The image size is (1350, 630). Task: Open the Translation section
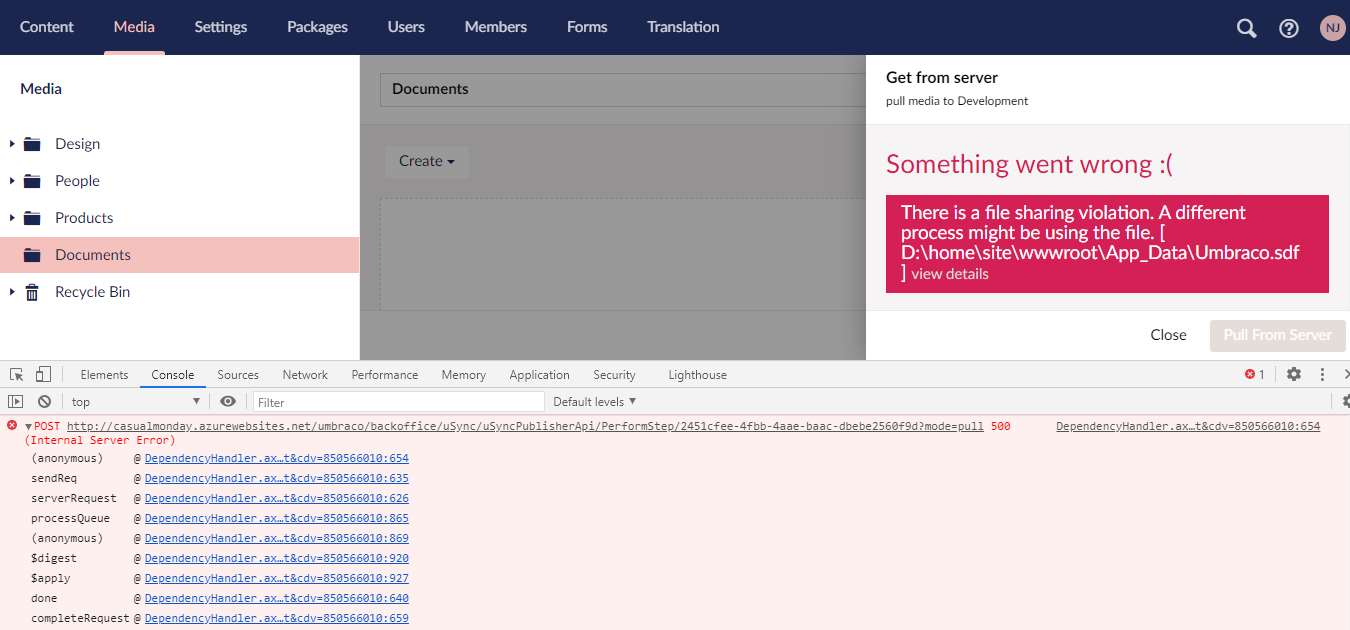[x=683, y=27]
